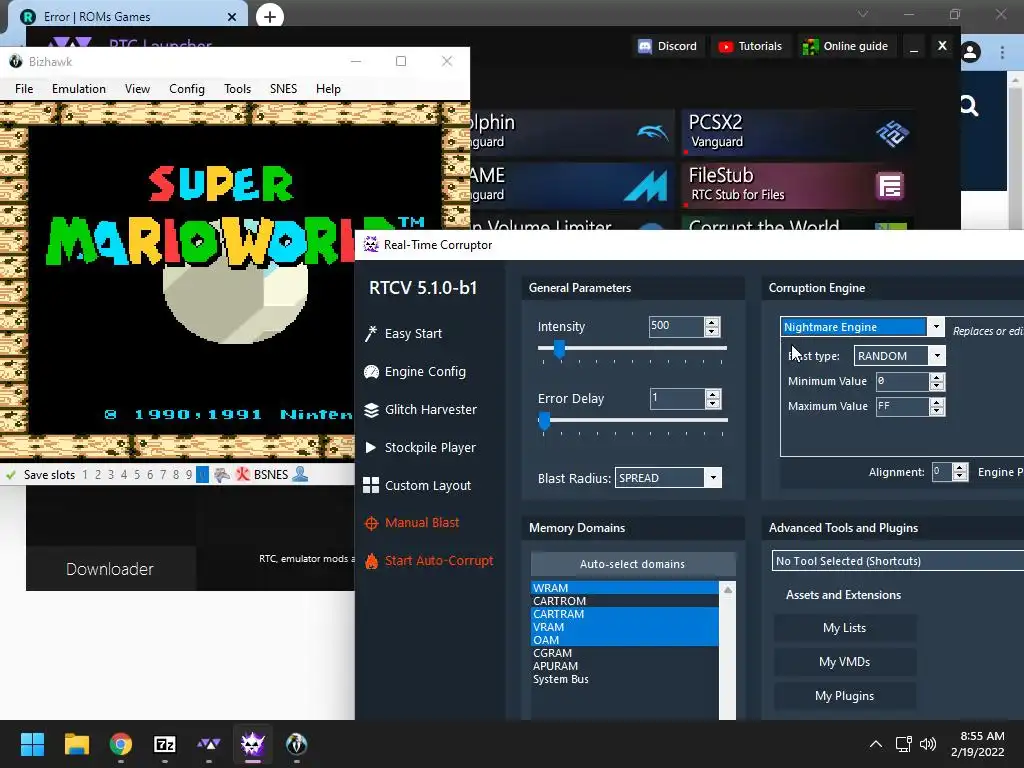The width and height of the screenshot is (1024, 768).
Task: Click the green checkmark in Bizhawk status bar
Action: click(10, 475)
